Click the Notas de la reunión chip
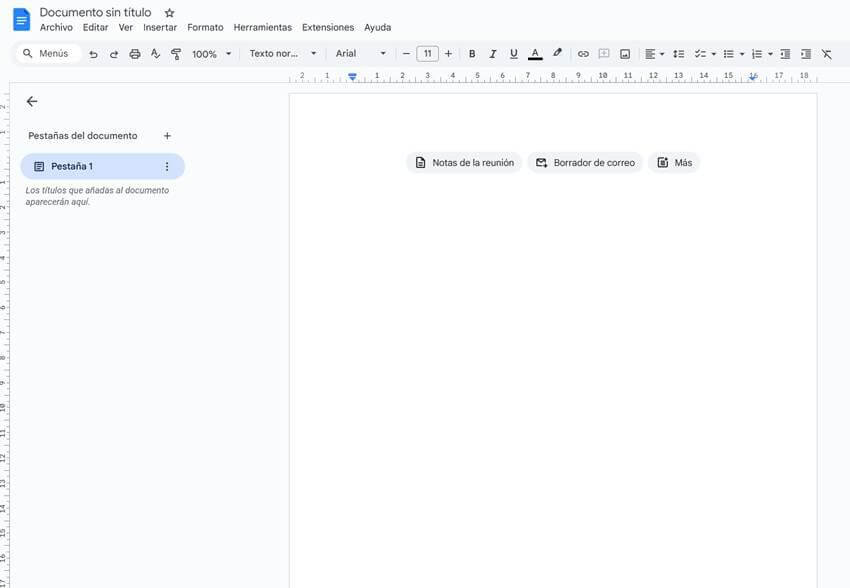The width and height of the screenshot is (850, 588). tap(464, 162)
